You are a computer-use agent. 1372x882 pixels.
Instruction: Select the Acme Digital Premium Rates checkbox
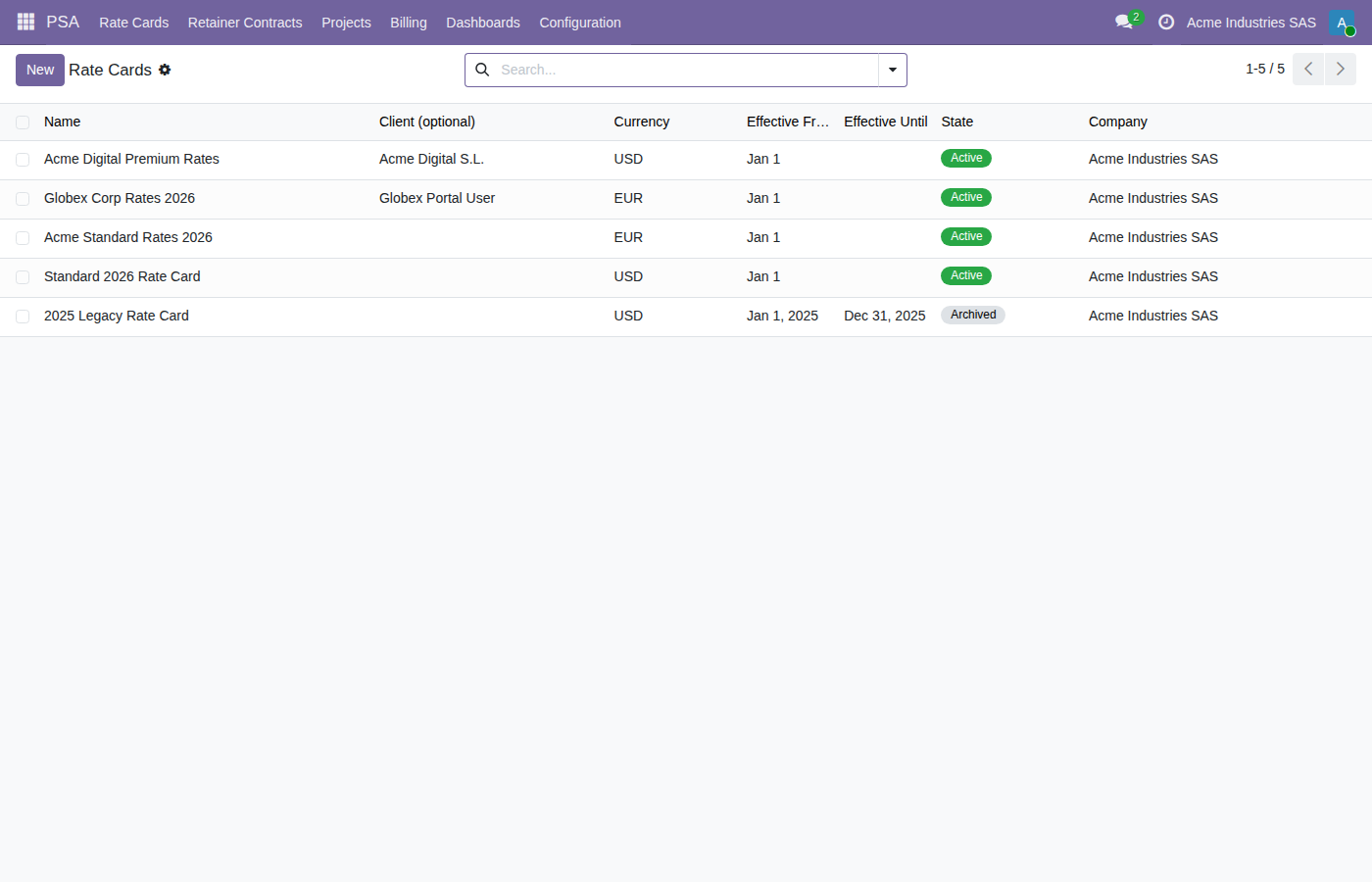(x=23, y=160)
